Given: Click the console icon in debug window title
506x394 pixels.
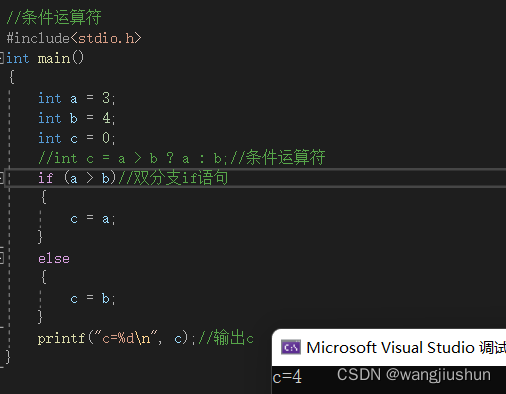Looking at the screenshot, I should coord(291,348).
